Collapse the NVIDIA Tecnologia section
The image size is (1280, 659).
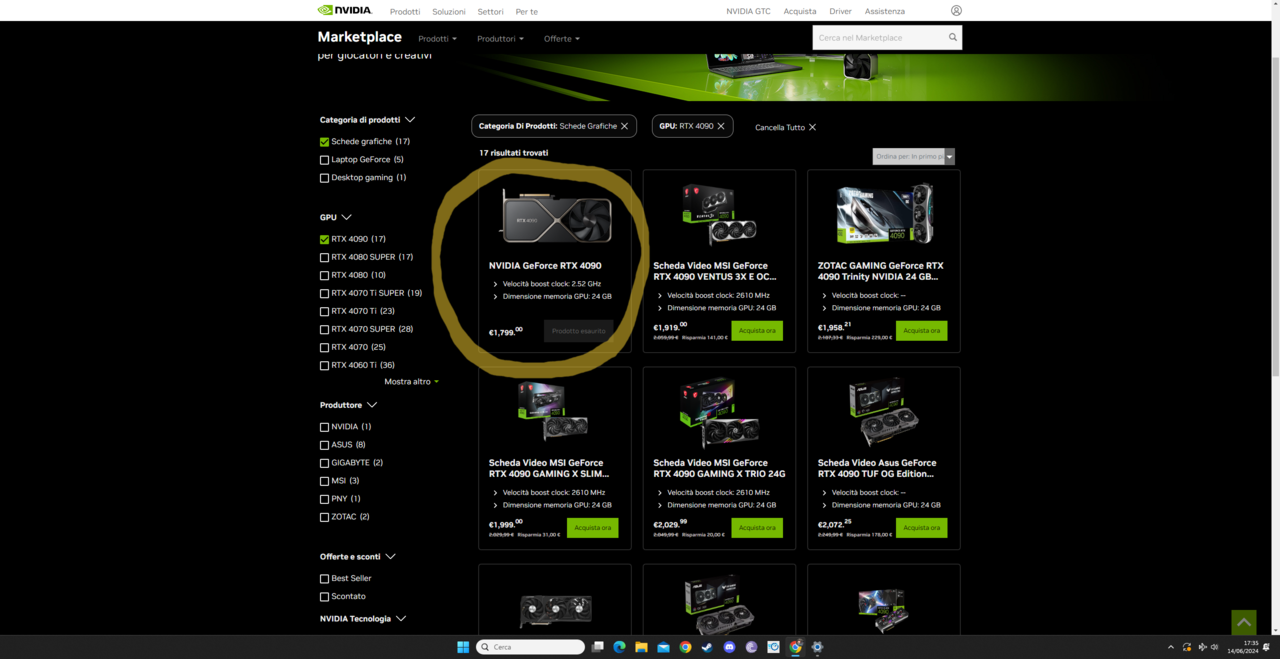click(401, 619)
